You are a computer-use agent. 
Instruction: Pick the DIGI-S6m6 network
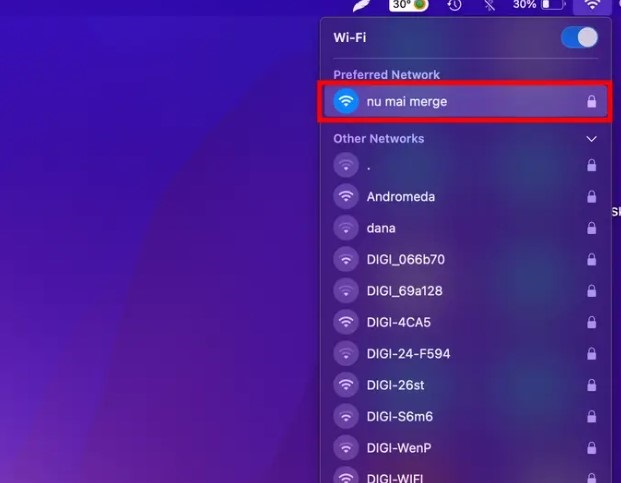[x=465, y=416]
